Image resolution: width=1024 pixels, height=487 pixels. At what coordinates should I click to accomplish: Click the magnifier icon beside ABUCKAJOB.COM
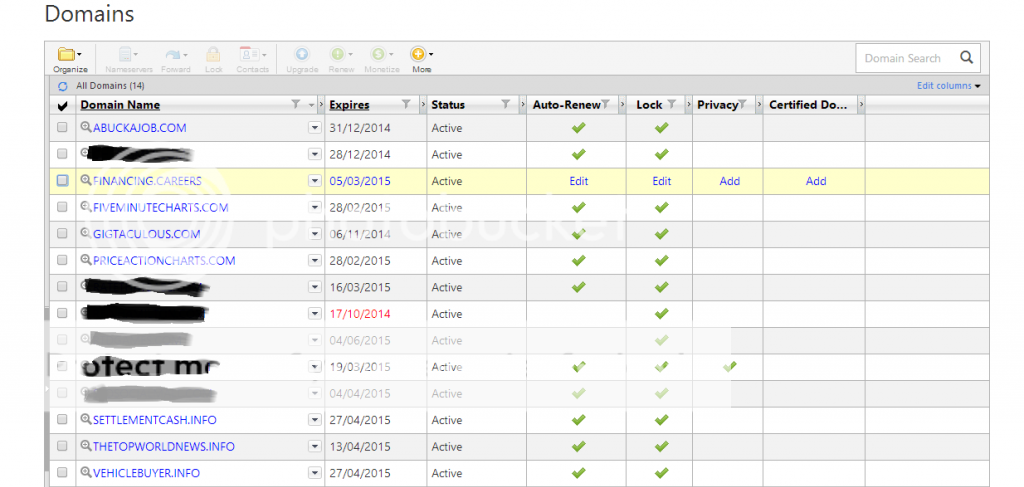86,128
